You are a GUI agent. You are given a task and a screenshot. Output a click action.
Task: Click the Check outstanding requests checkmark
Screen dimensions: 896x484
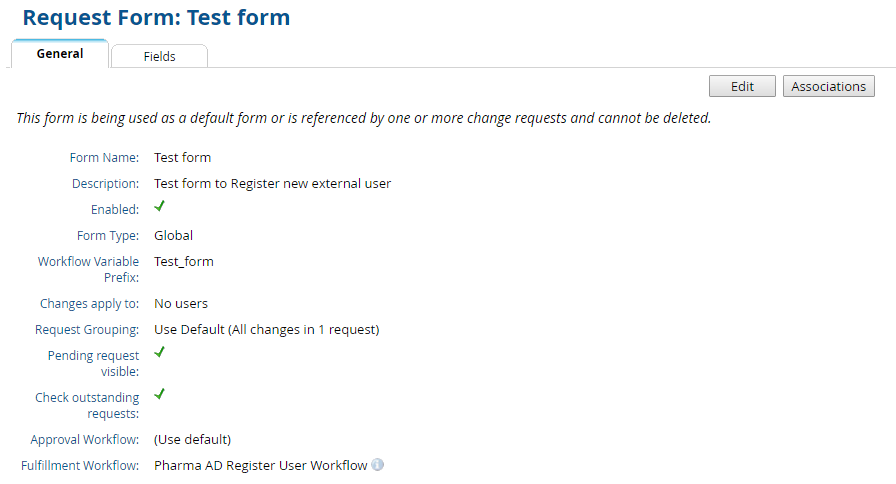[159, 394]
